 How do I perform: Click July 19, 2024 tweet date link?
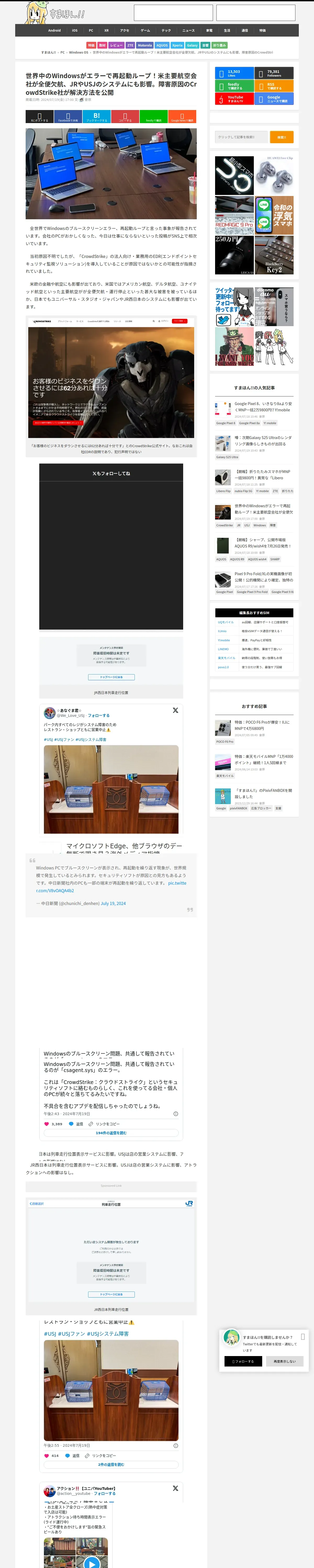pos(113,903)
